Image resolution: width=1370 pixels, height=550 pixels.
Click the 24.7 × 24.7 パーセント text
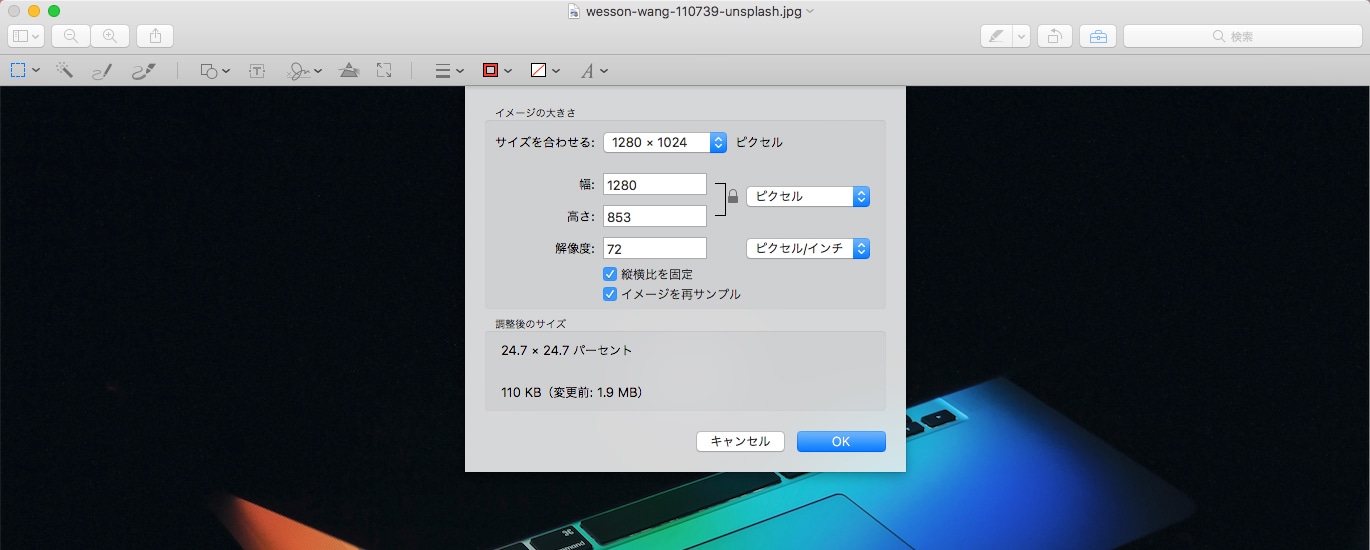[567, 351]
